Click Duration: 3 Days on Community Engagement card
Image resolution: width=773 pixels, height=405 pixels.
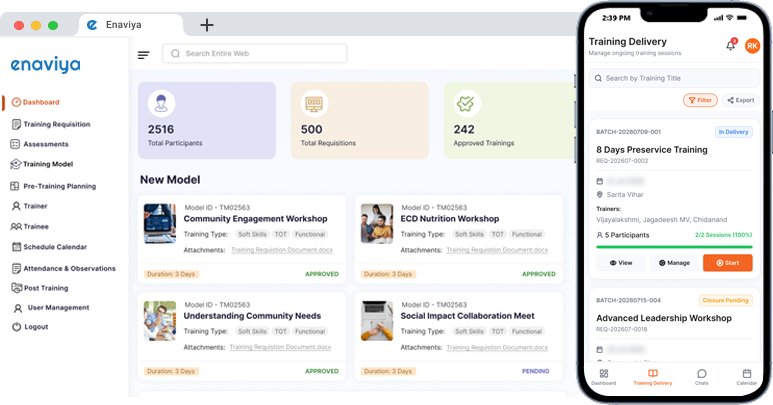click(x=171, y=274)
